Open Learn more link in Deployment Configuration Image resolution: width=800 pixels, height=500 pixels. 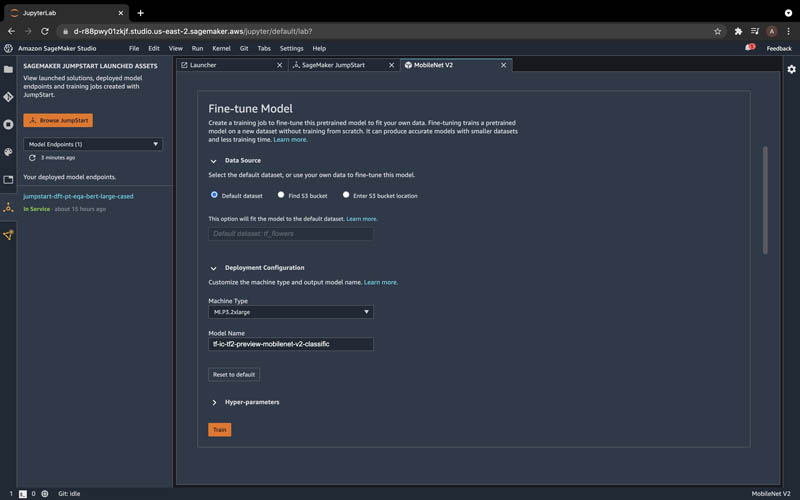381,282
